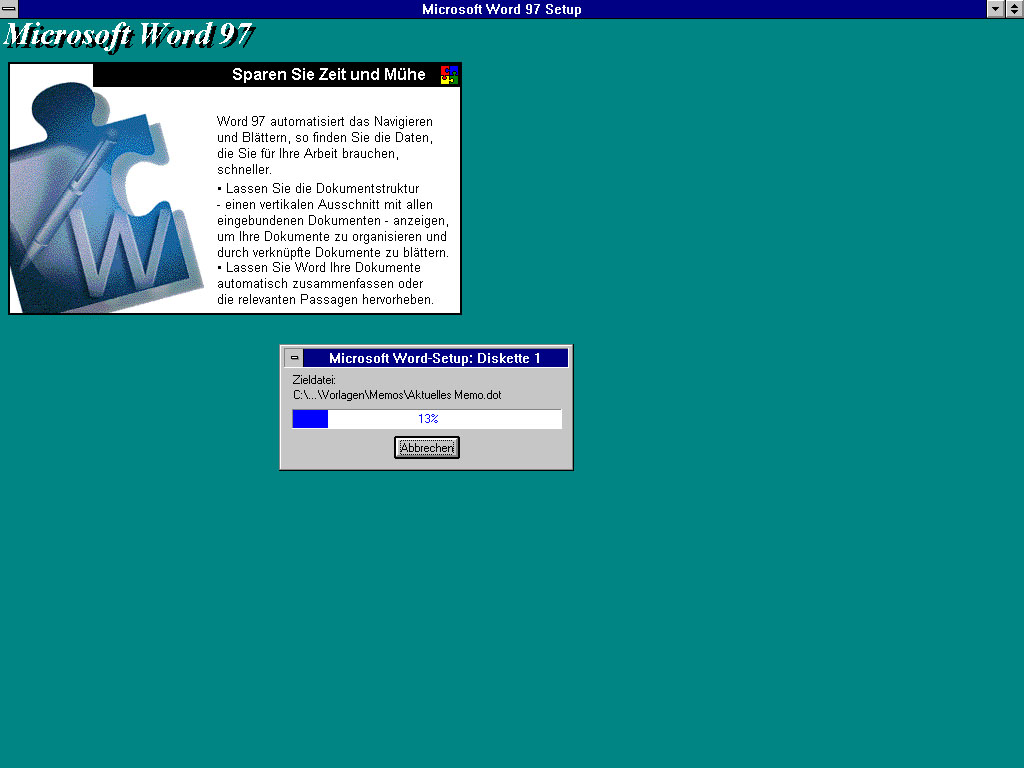Click 'Word 97 automatisiert das Navigieren' text
This screenshot has height=768, width=1024.
pos(325,121)
